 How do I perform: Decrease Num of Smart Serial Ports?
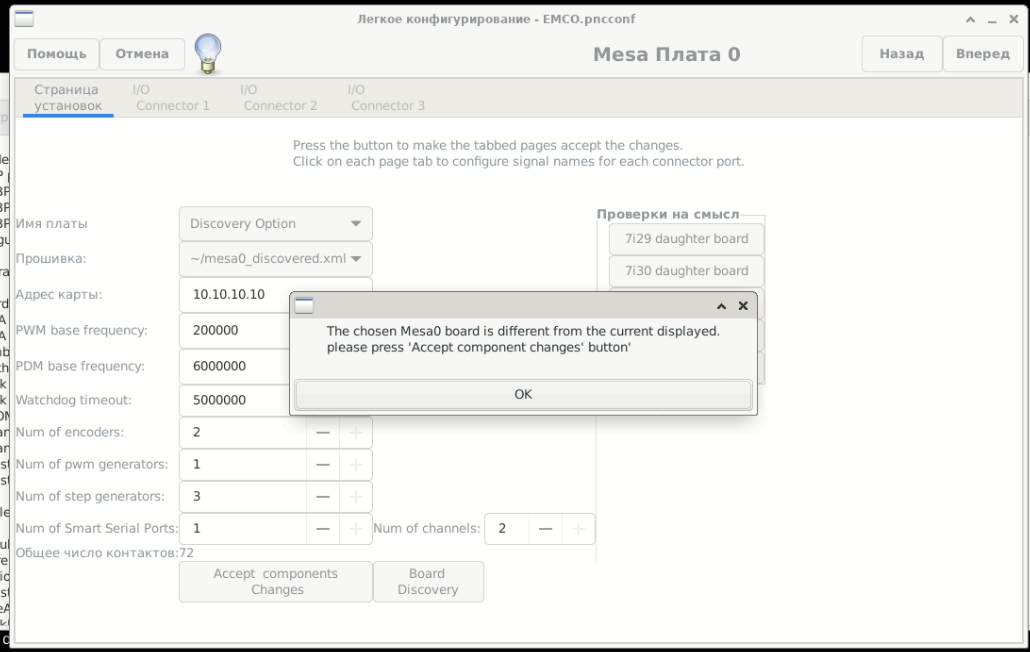[x=323, y=529]
